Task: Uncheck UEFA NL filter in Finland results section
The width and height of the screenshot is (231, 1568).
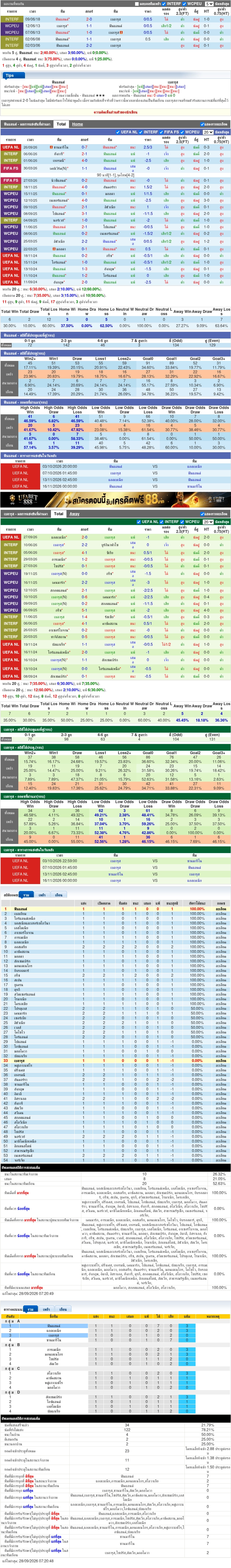Action: 118,132
